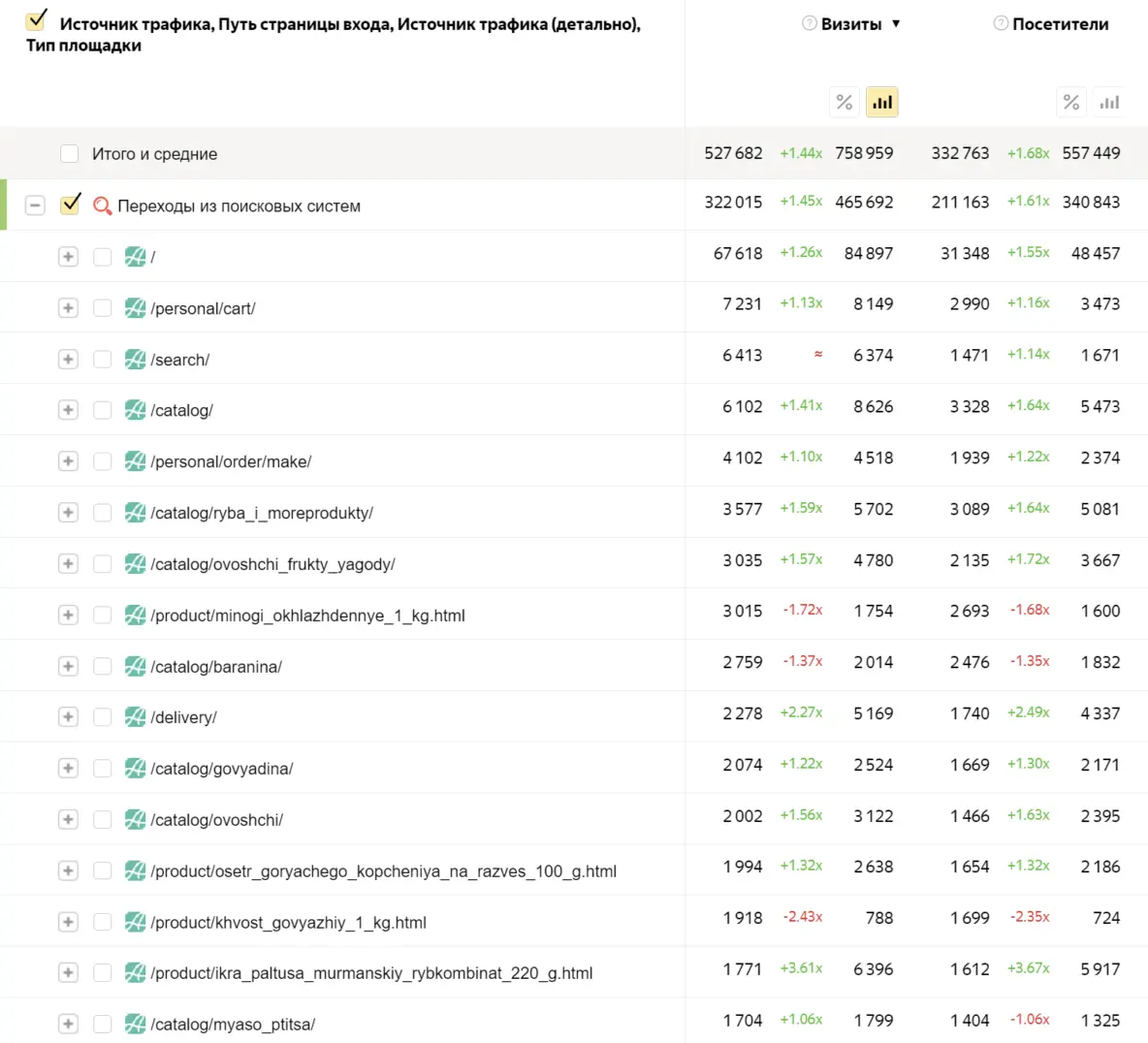Select the bar chart icon under Визиты
This screenshot has height=1043, width=1148.
(x=881, y=102)
